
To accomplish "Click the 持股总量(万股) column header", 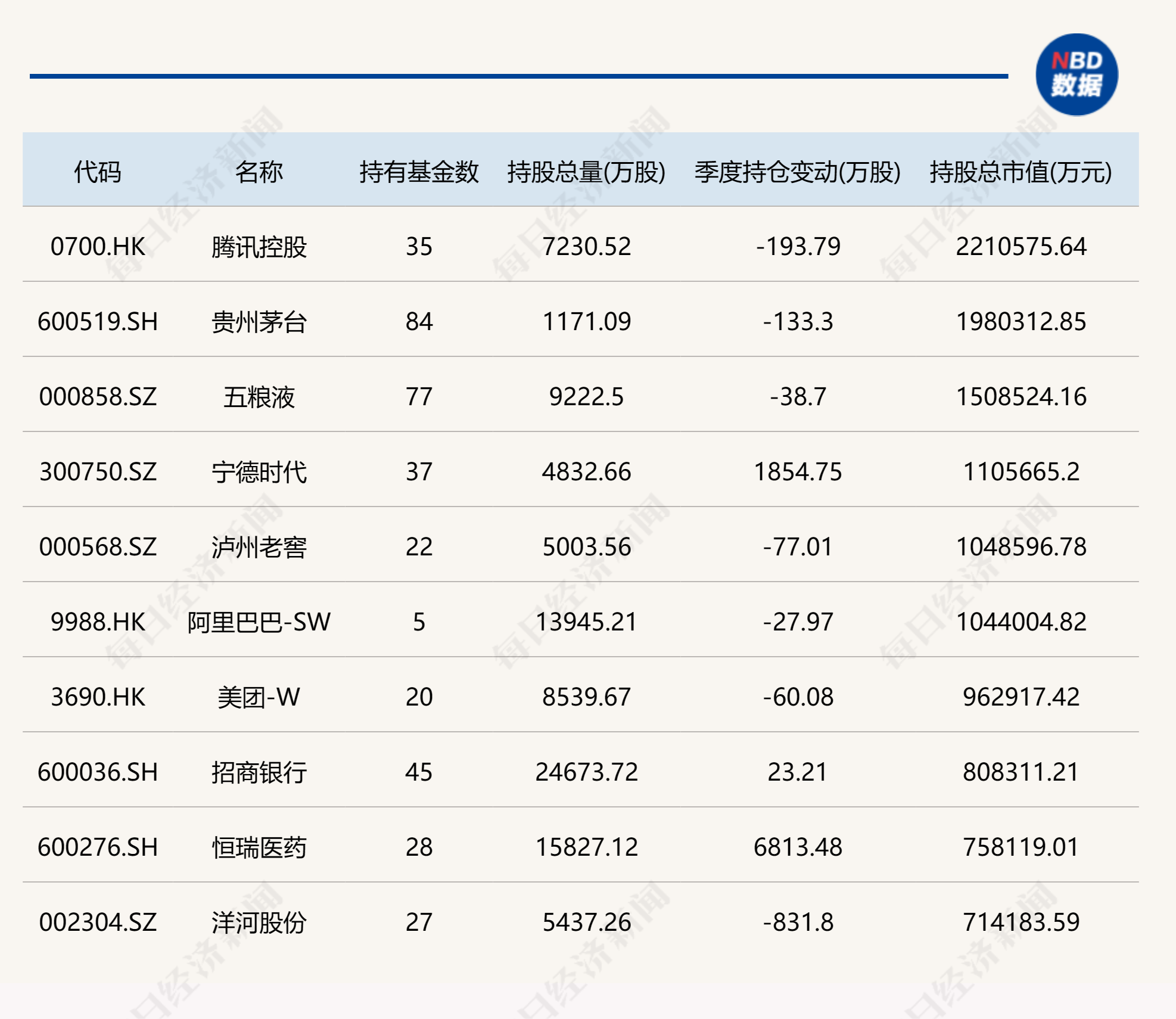I will 586,172.
